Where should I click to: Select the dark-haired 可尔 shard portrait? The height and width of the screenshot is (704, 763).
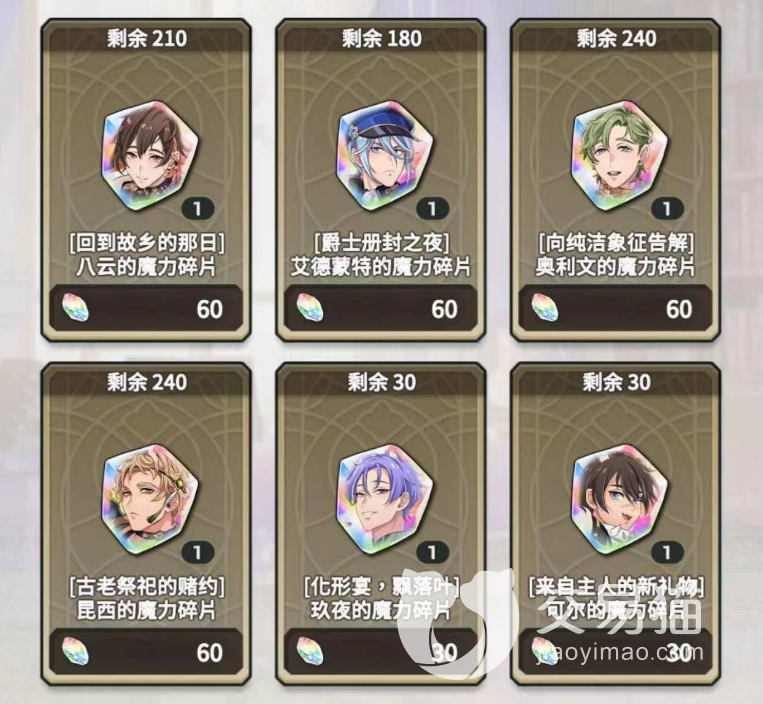coord(619,500)
